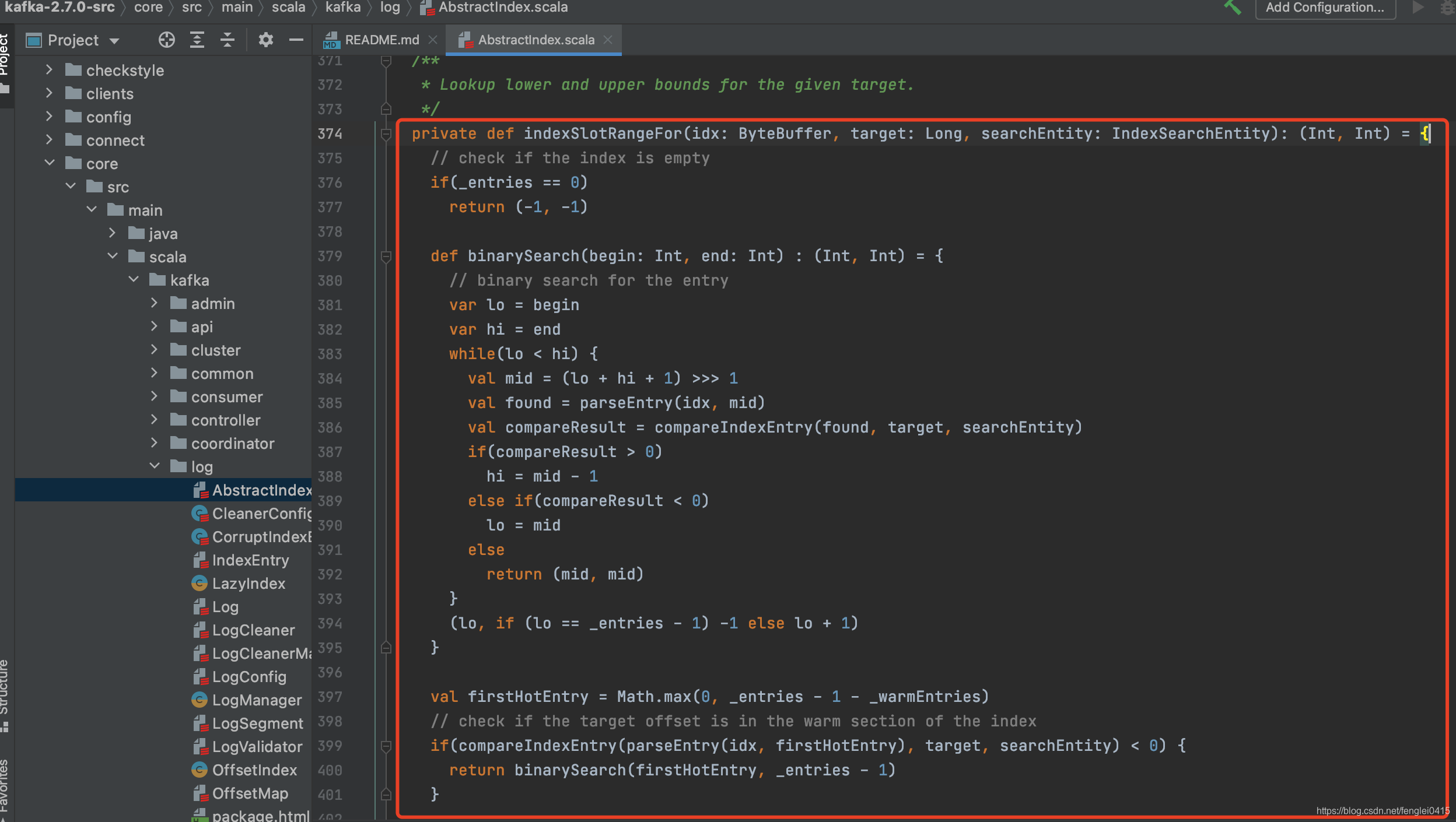Switch to the README.md tab
This screenshot has width=1456, height=822.
pos(381,40)
